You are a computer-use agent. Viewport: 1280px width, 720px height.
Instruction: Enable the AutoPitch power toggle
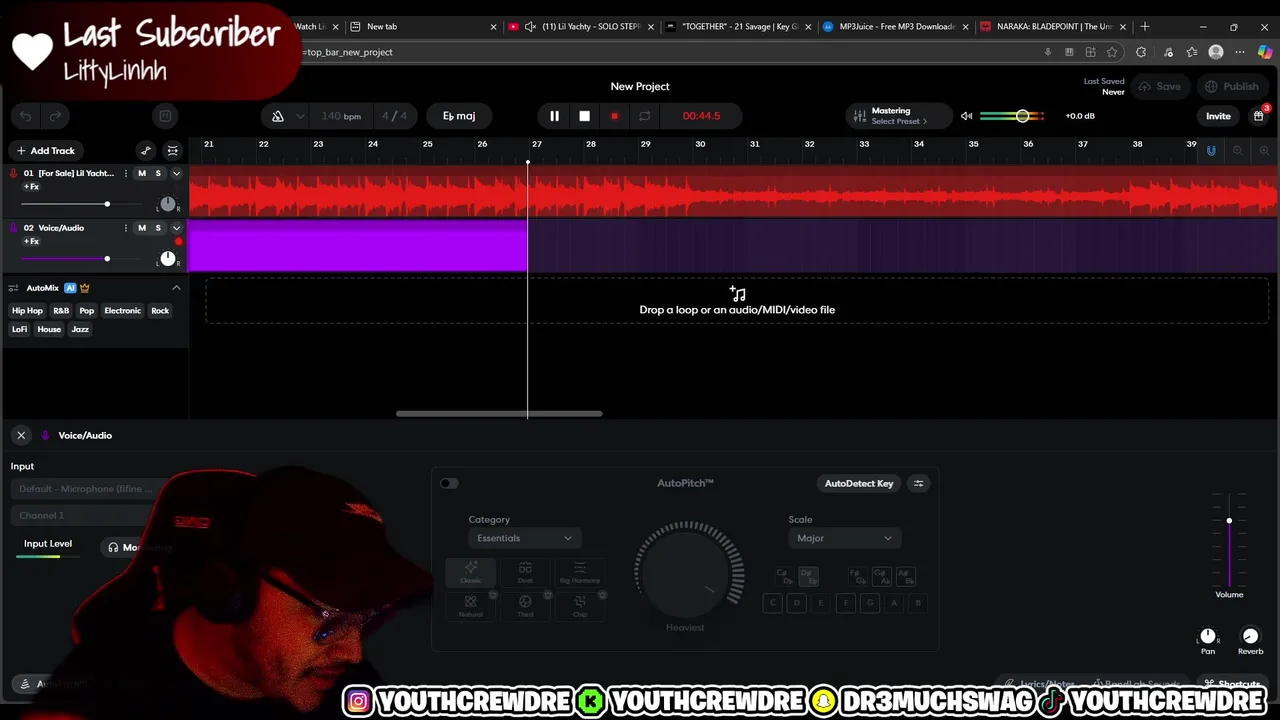pyautogui.click(x=449, y=484)
